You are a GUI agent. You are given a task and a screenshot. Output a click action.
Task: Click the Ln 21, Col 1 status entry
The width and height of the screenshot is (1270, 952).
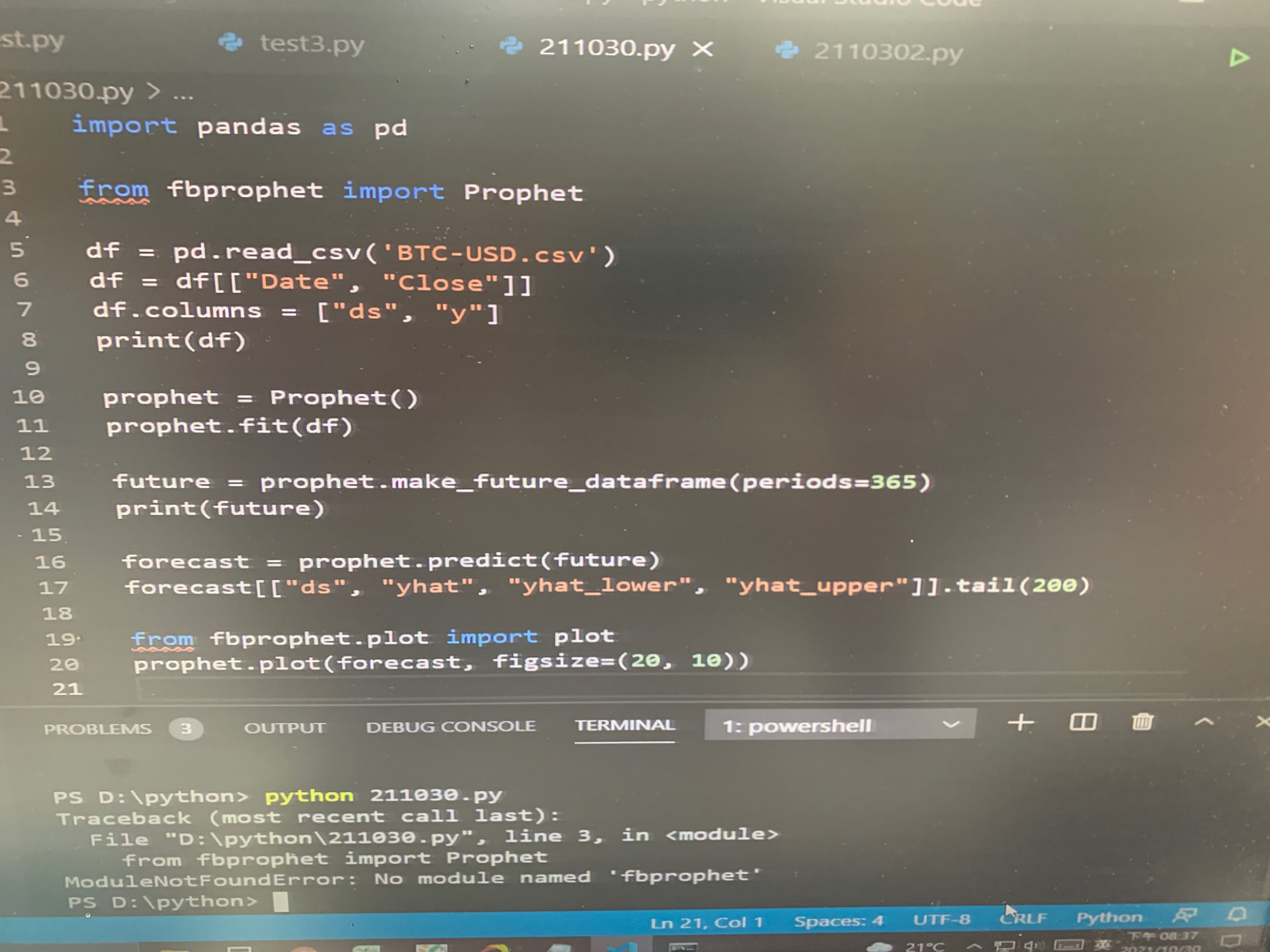pyautogui.click(x=706, y=922)
